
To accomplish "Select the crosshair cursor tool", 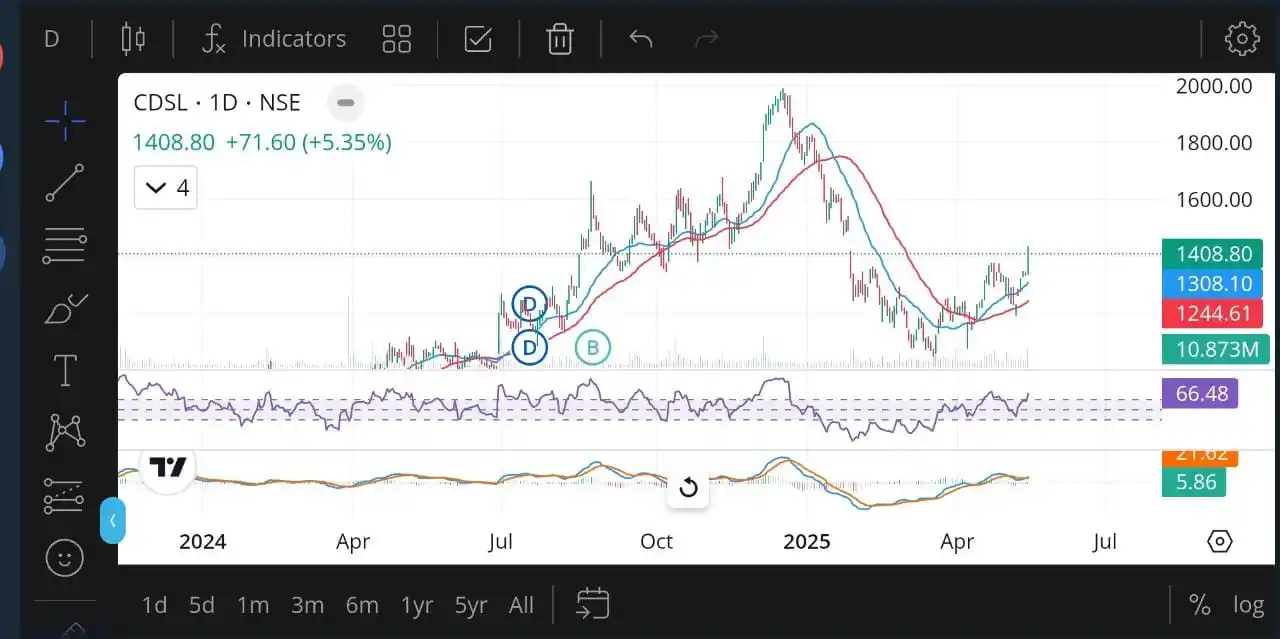I will click(65, 121).
